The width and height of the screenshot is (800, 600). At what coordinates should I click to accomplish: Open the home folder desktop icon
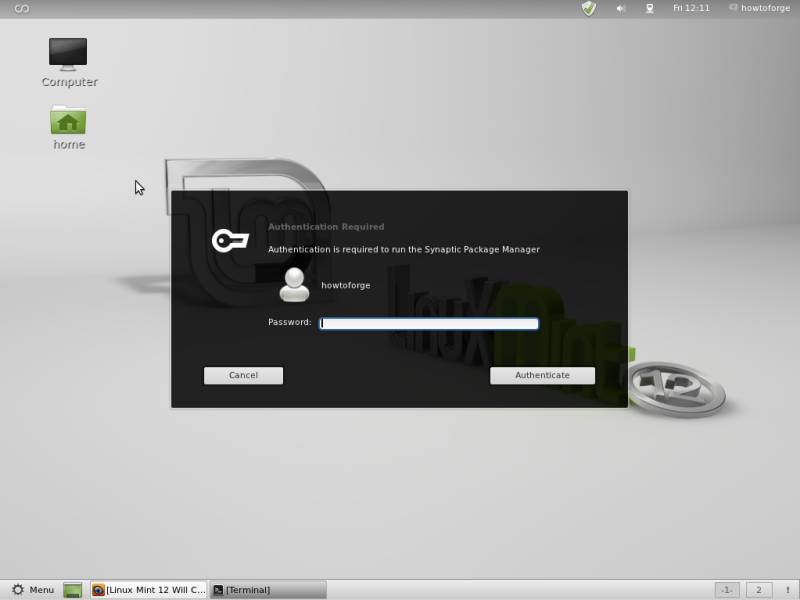68,128
